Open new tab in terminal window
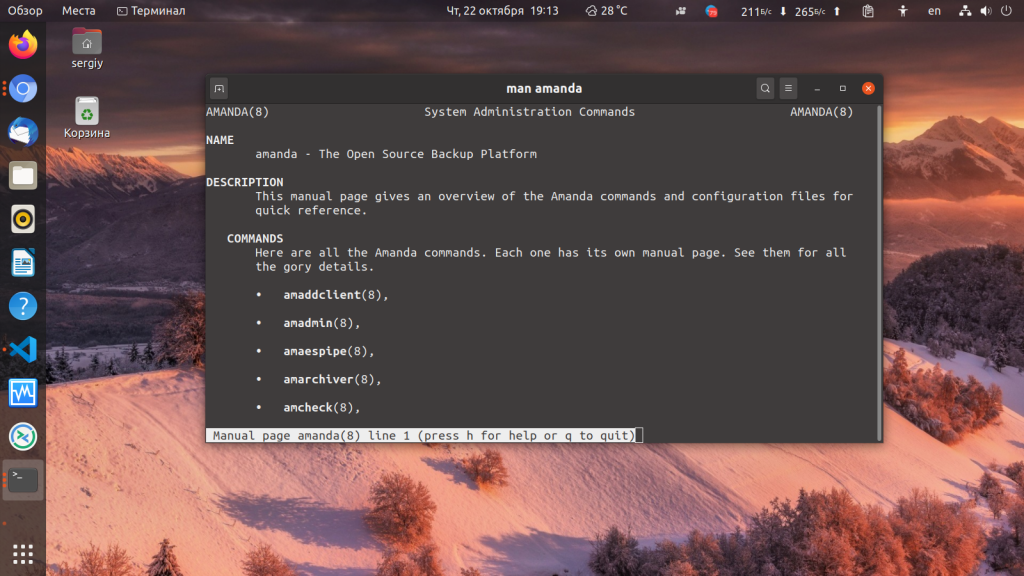The width and height of the screenshot is (1024, 576). [219, 88]
